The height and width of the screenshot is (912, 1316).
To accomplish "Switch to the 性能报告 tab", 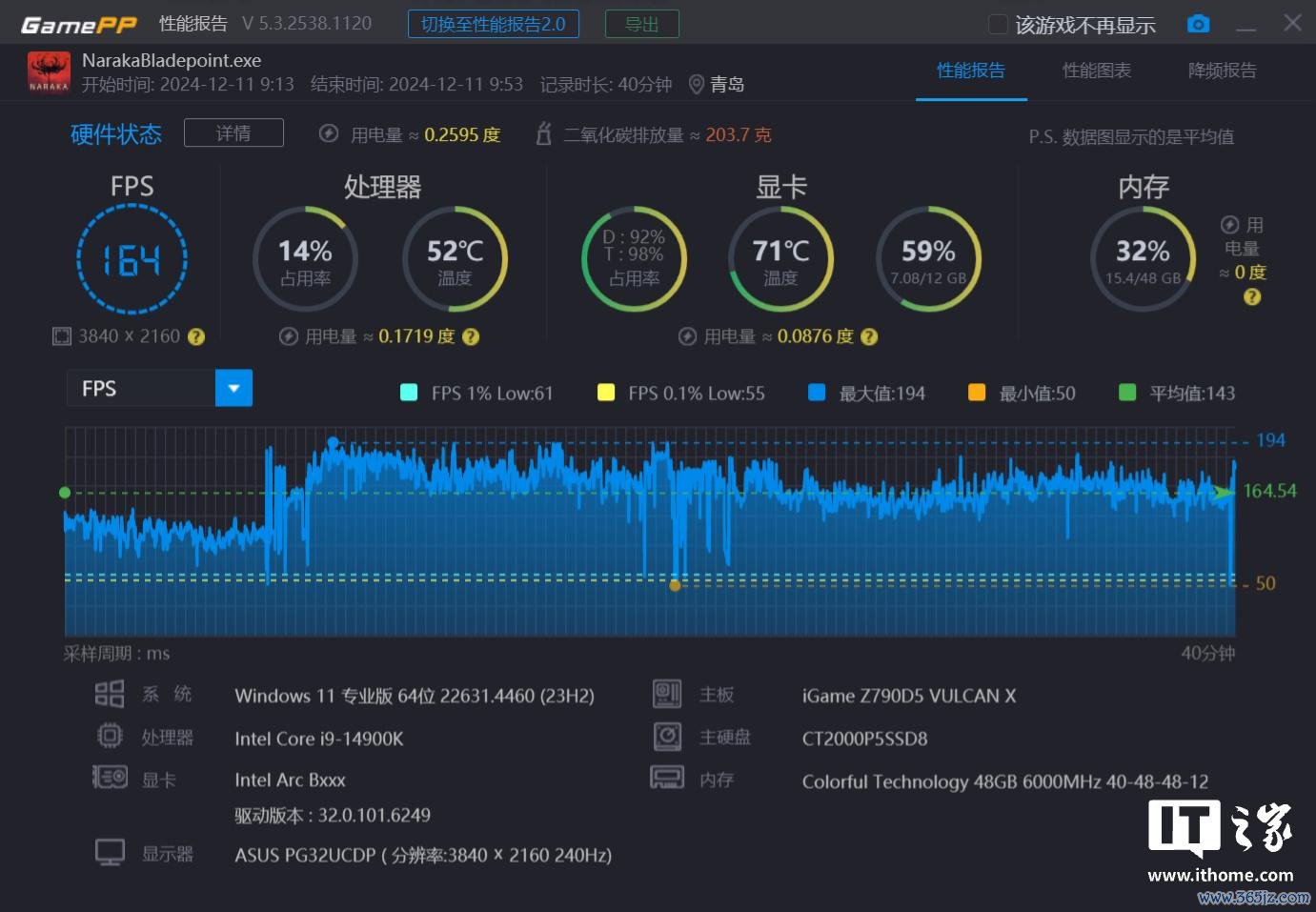I will coord(971,71).
